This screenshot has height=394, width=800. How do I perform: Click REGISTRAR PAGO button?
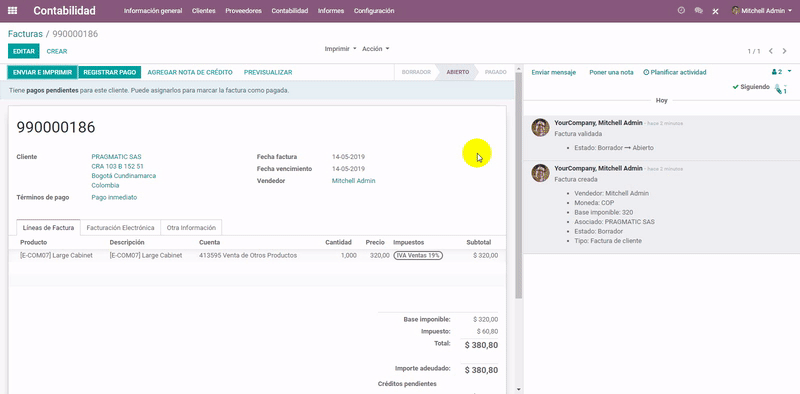click(x=110, y=72)
